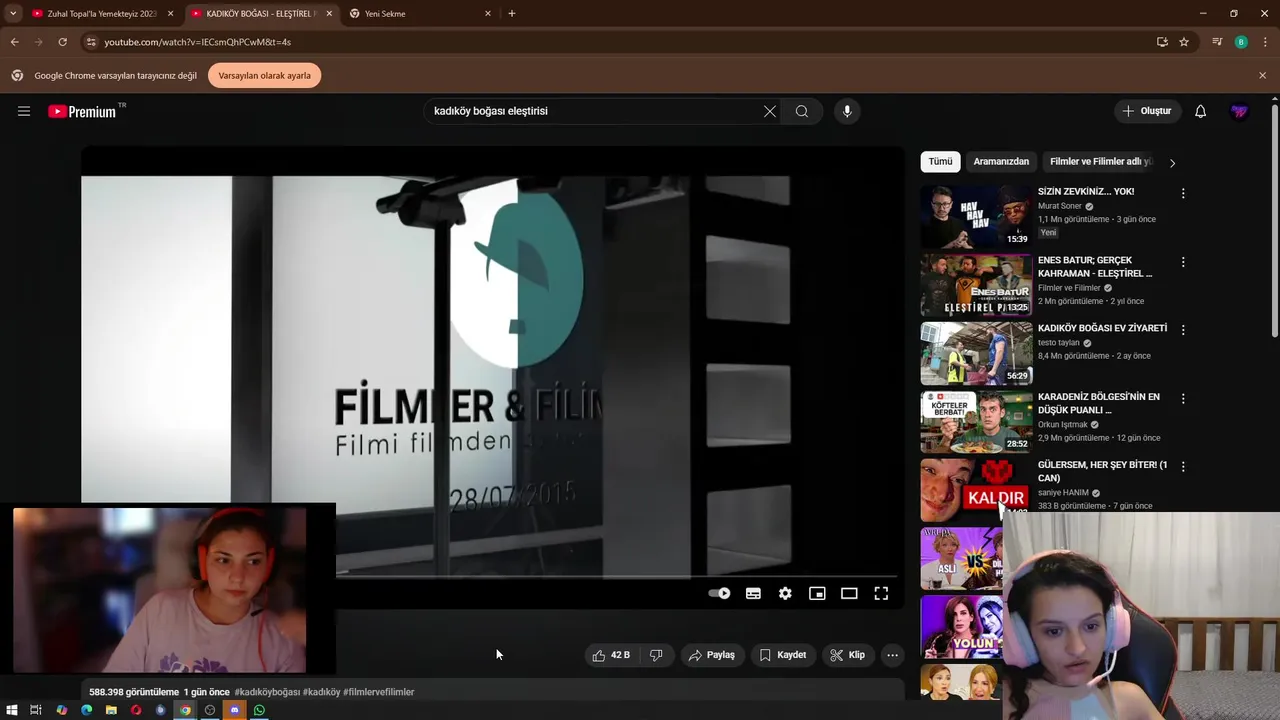View site information icon in address bar
1280x720 pixels.
(x=90, y=42)
